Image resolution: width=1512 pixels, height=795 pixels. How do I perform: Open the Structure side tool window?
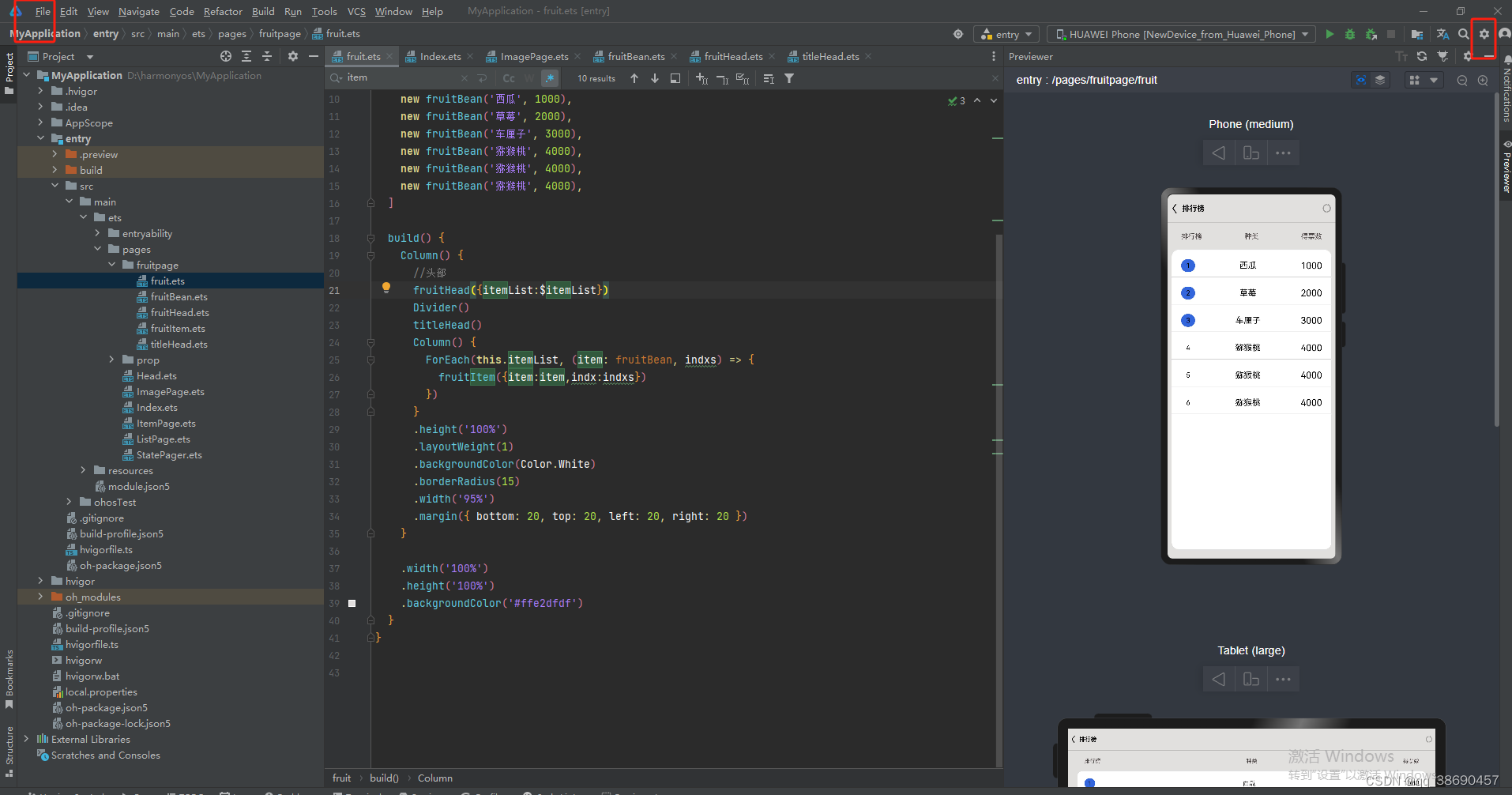point(9,750)
